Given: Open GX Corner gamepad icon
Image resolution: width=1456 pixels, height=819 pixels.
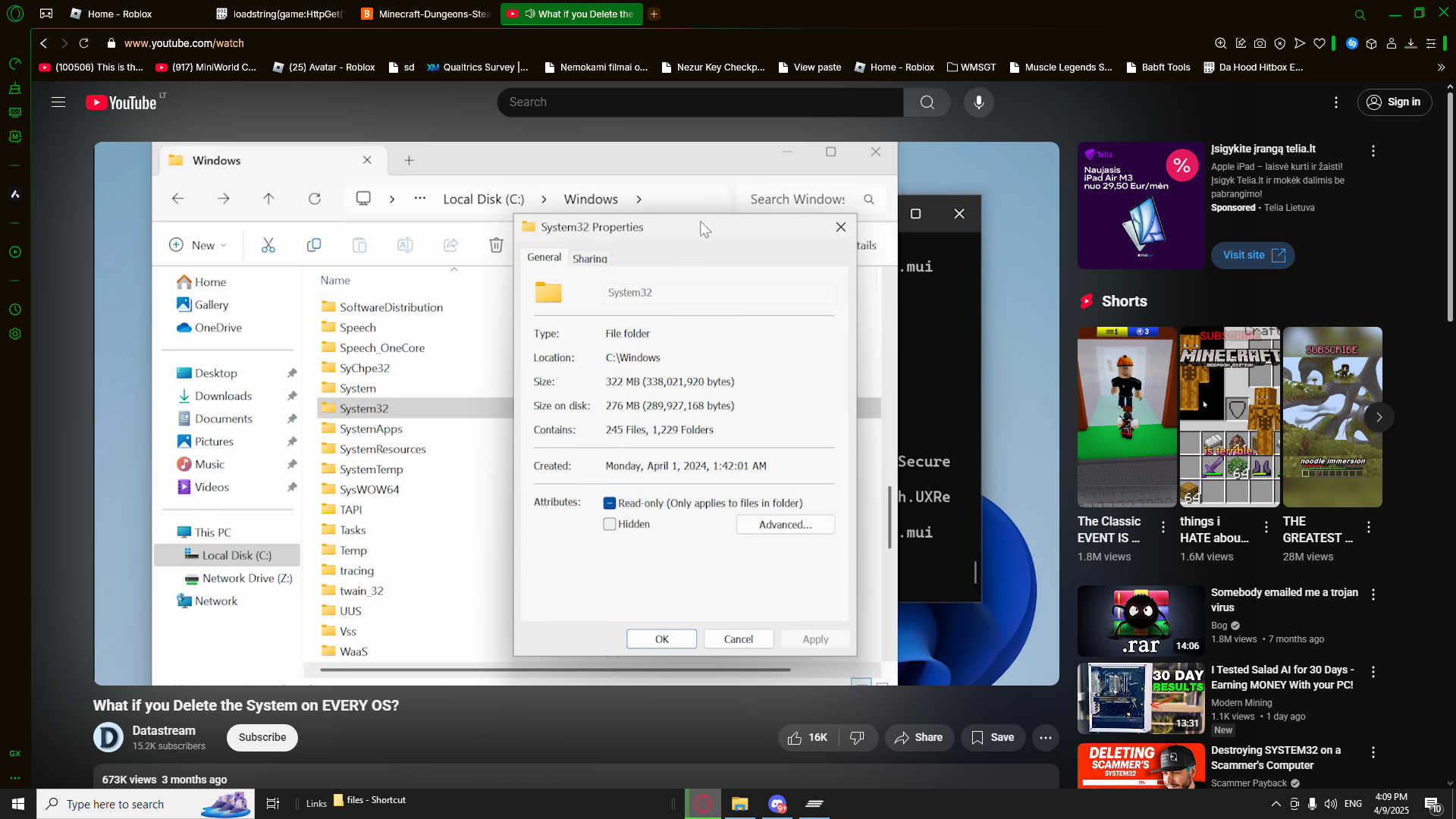Looking at the screenshot, I should click(x=46, y=14).
